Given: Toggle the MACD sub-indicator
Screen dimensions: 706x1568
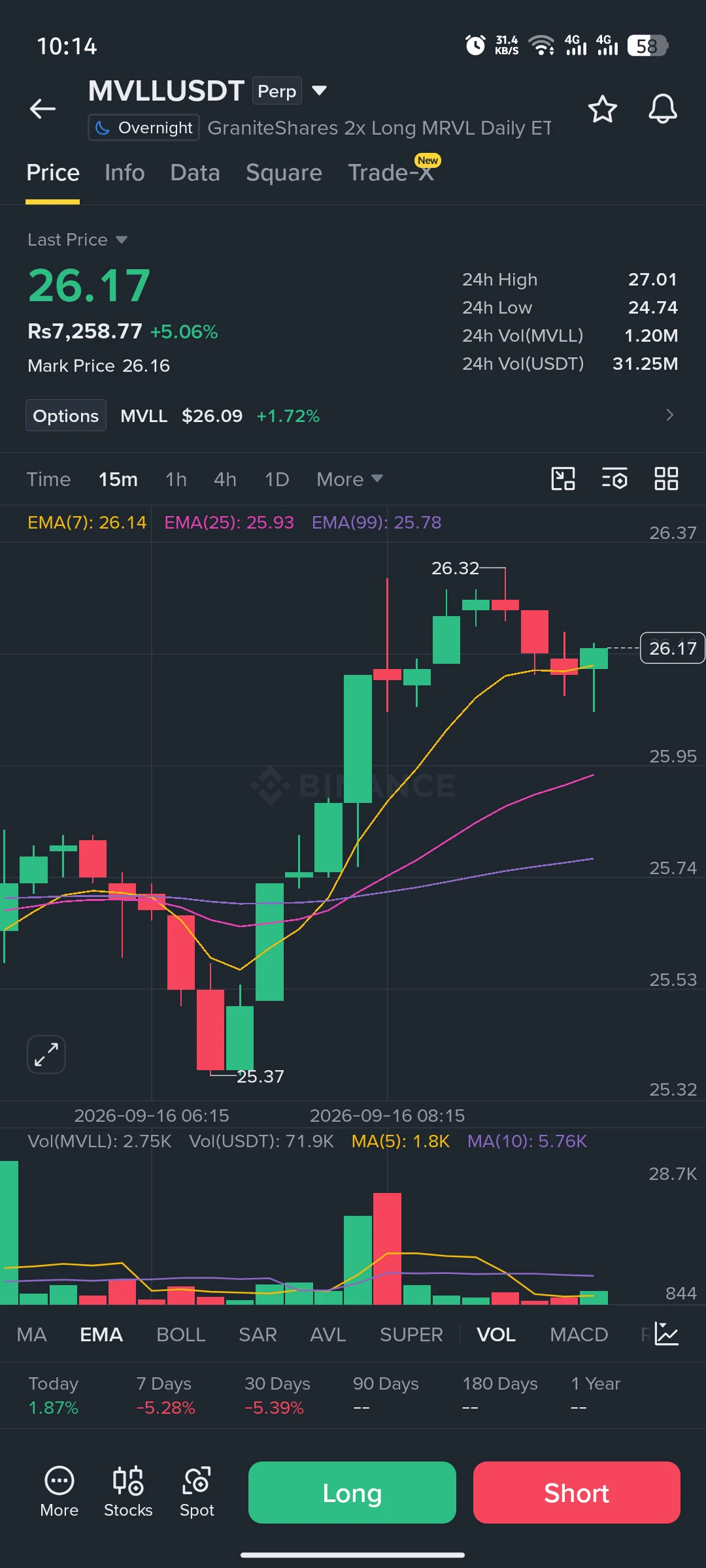Looking at the screenshot, I should tap(579, 1334).
